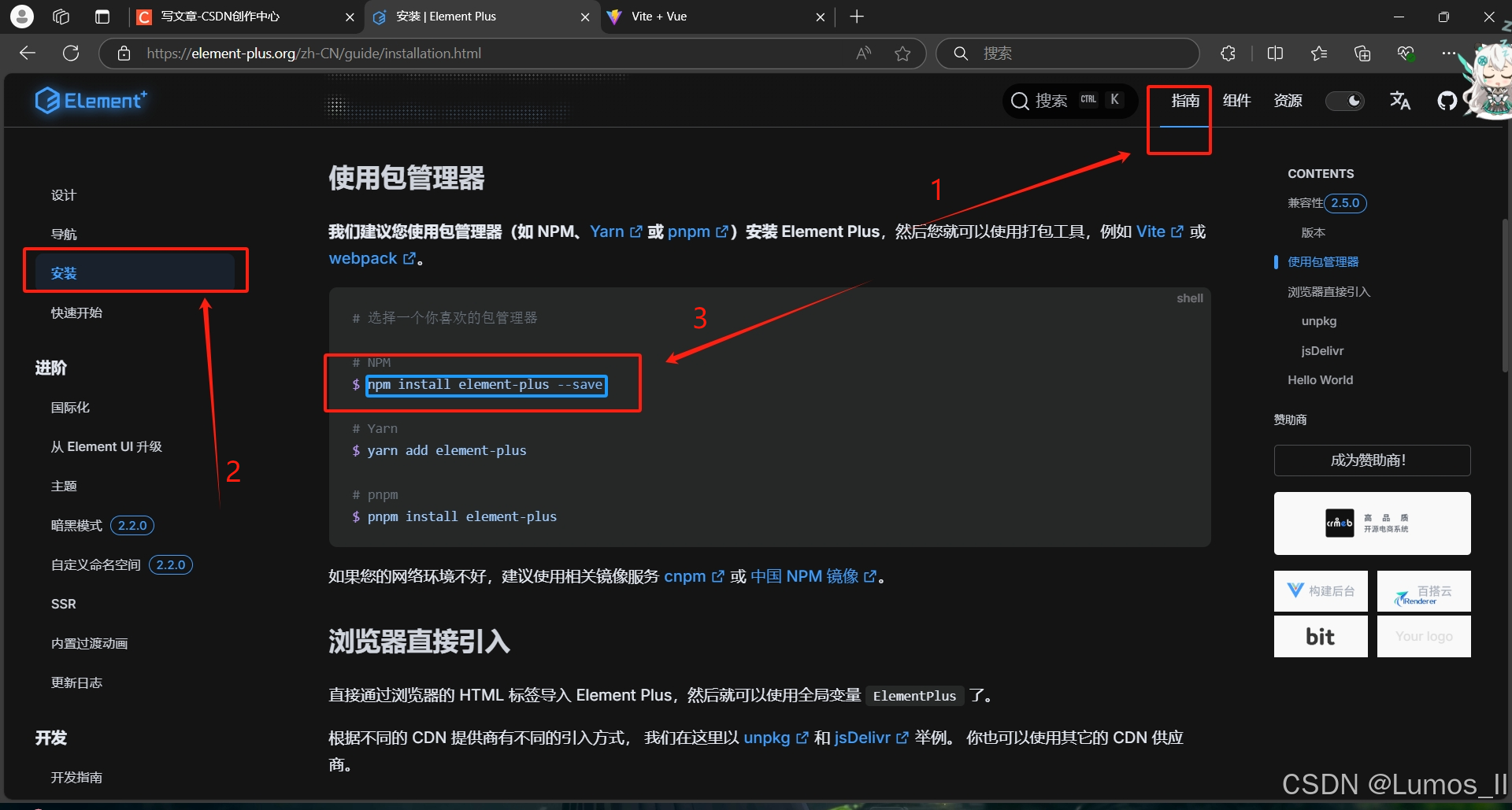Viewport: 1512px width, 810px height.
Task: Open a new browser tab
Action: coord(858,17)
